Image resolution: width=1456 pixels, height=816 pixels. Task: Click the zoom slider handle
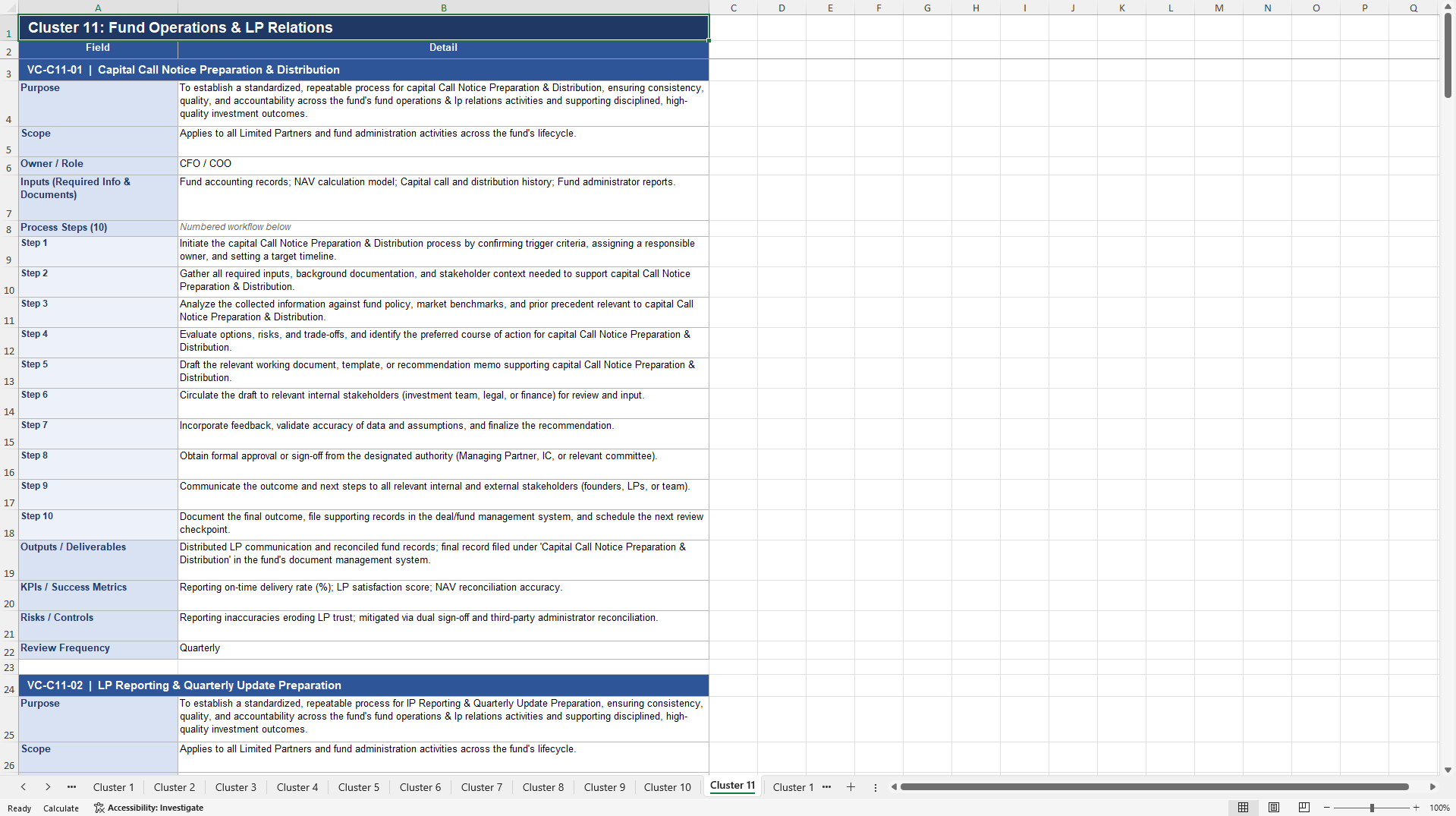[x=1372, y=808]
